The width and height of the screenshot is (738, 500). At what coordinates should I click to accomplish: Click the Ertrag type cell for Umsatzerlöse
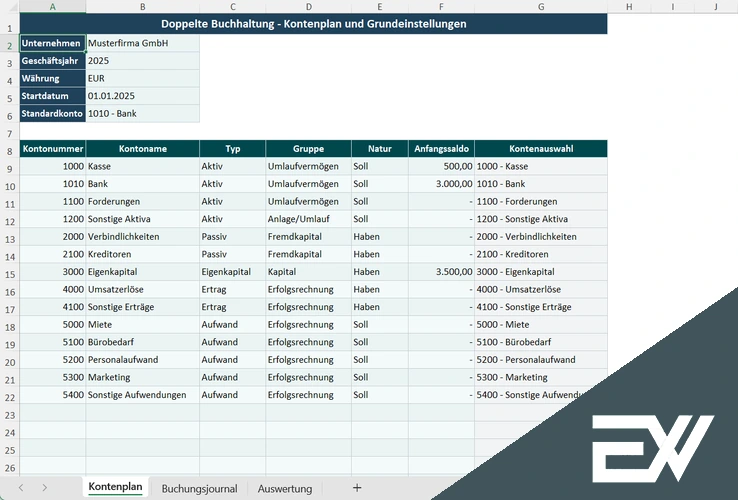(233, 289)
